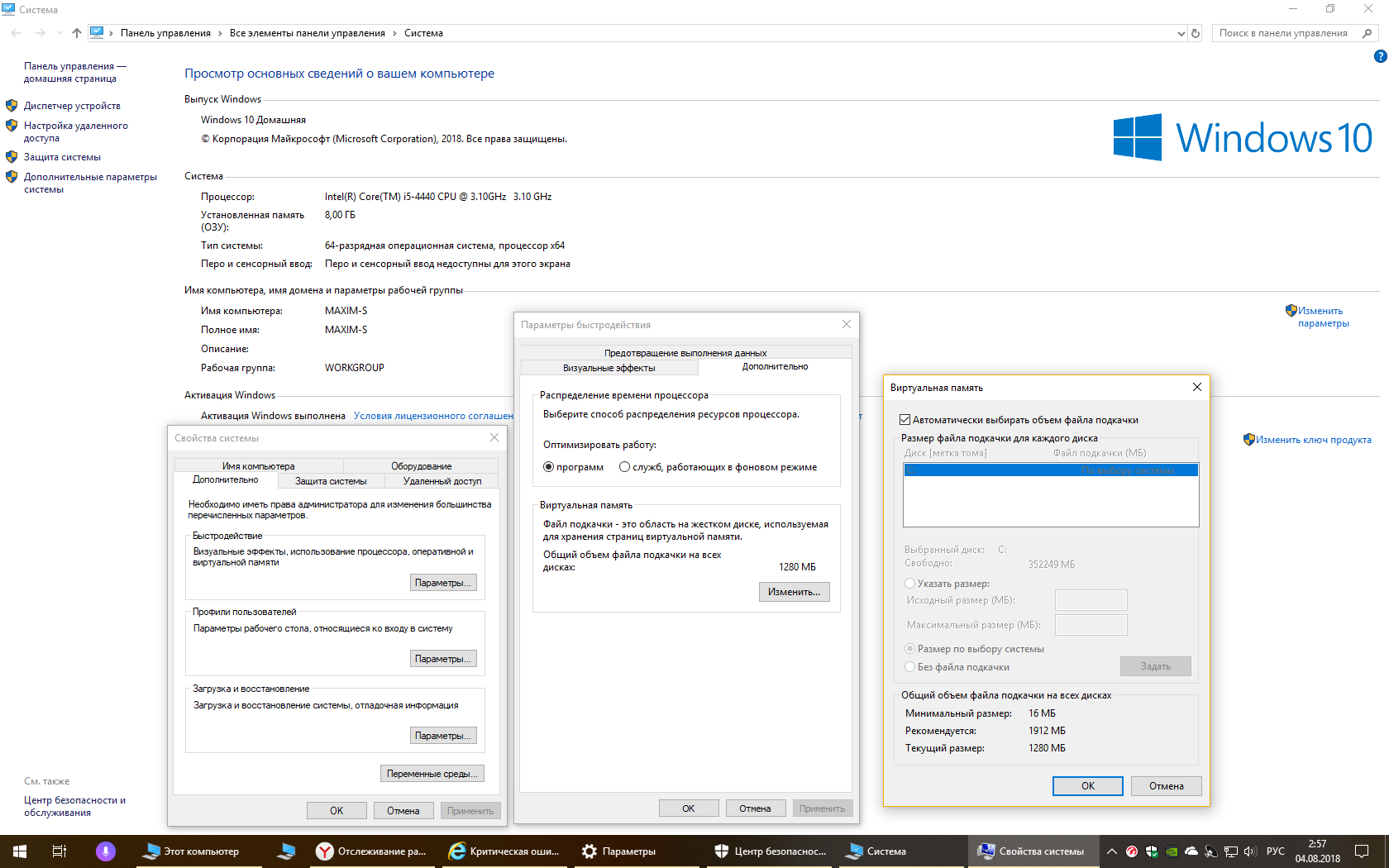Click the satellite dish tray icon
The image size is (1389, 868).
point(1211,851)
